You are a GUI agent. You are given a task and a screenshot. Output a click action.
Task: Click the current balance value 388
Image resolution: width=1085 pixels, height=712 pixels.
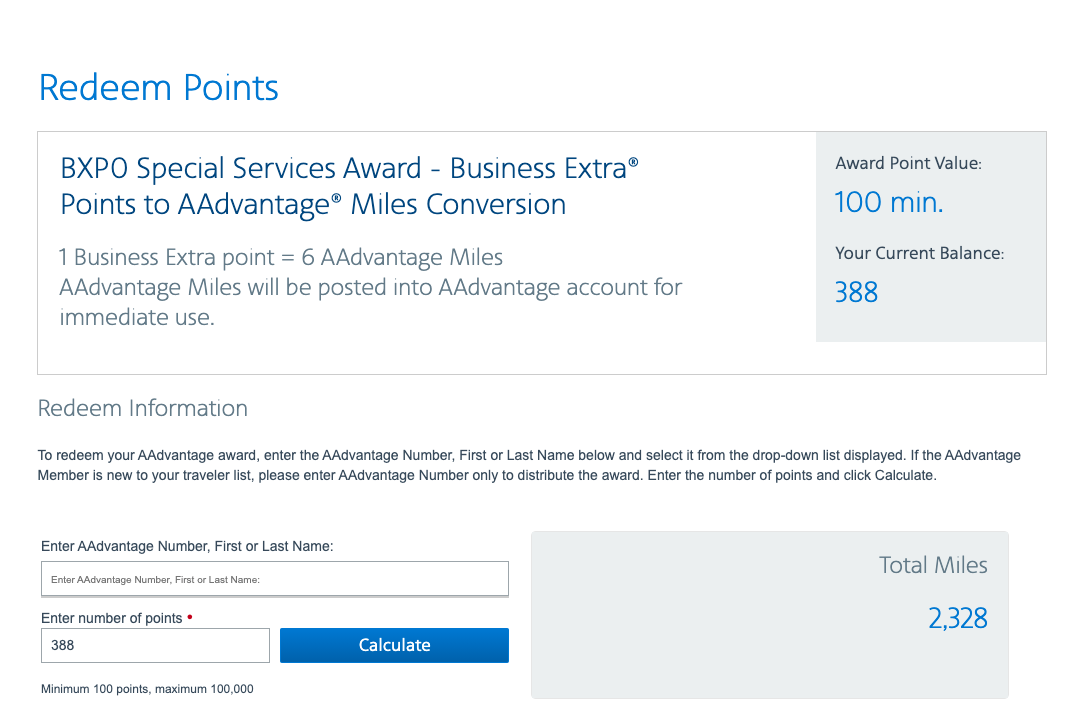pyautogui.click(x=856, y=292)
